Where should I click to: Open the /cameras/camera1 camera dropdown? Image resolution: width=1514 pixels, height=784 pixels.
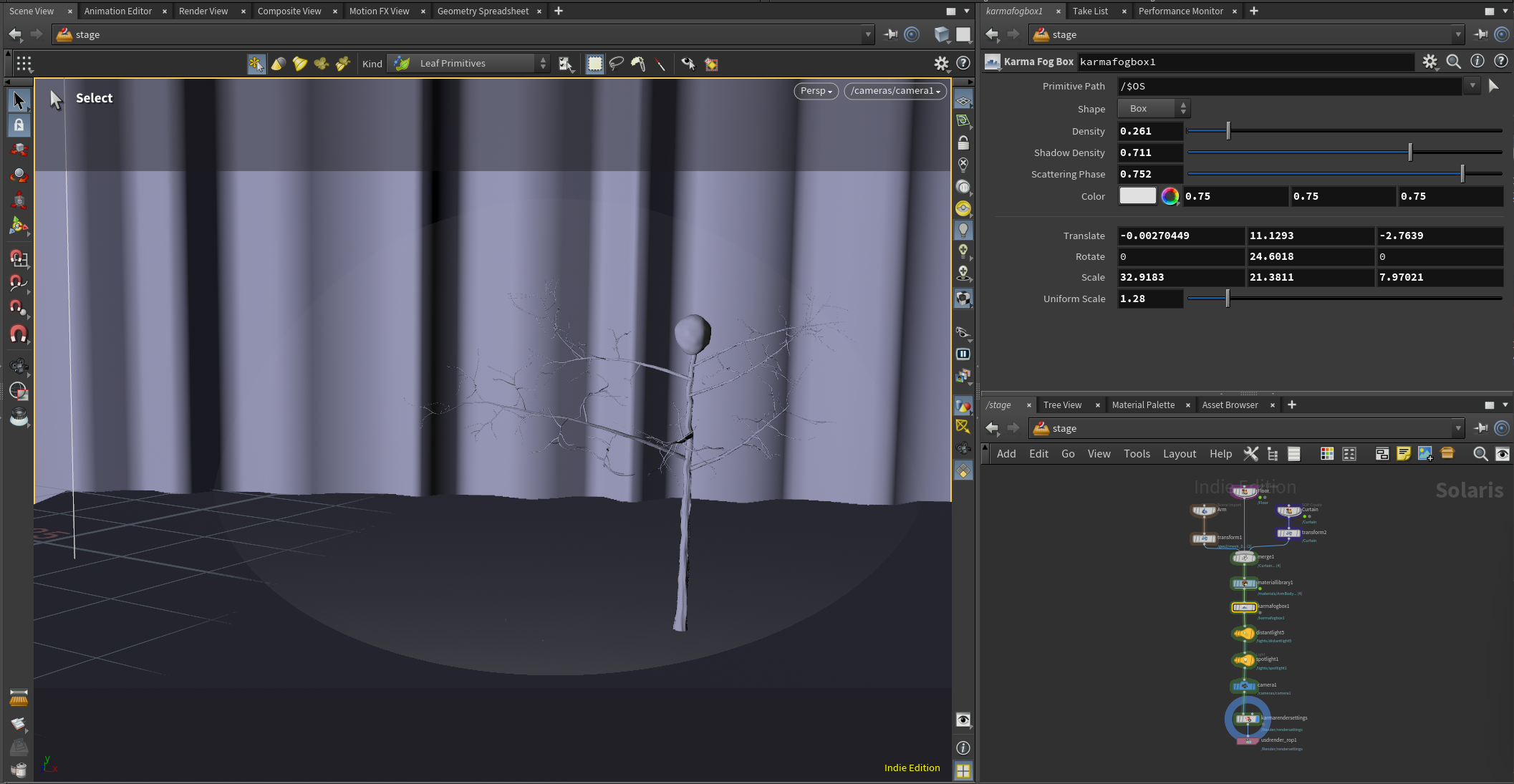895,91
